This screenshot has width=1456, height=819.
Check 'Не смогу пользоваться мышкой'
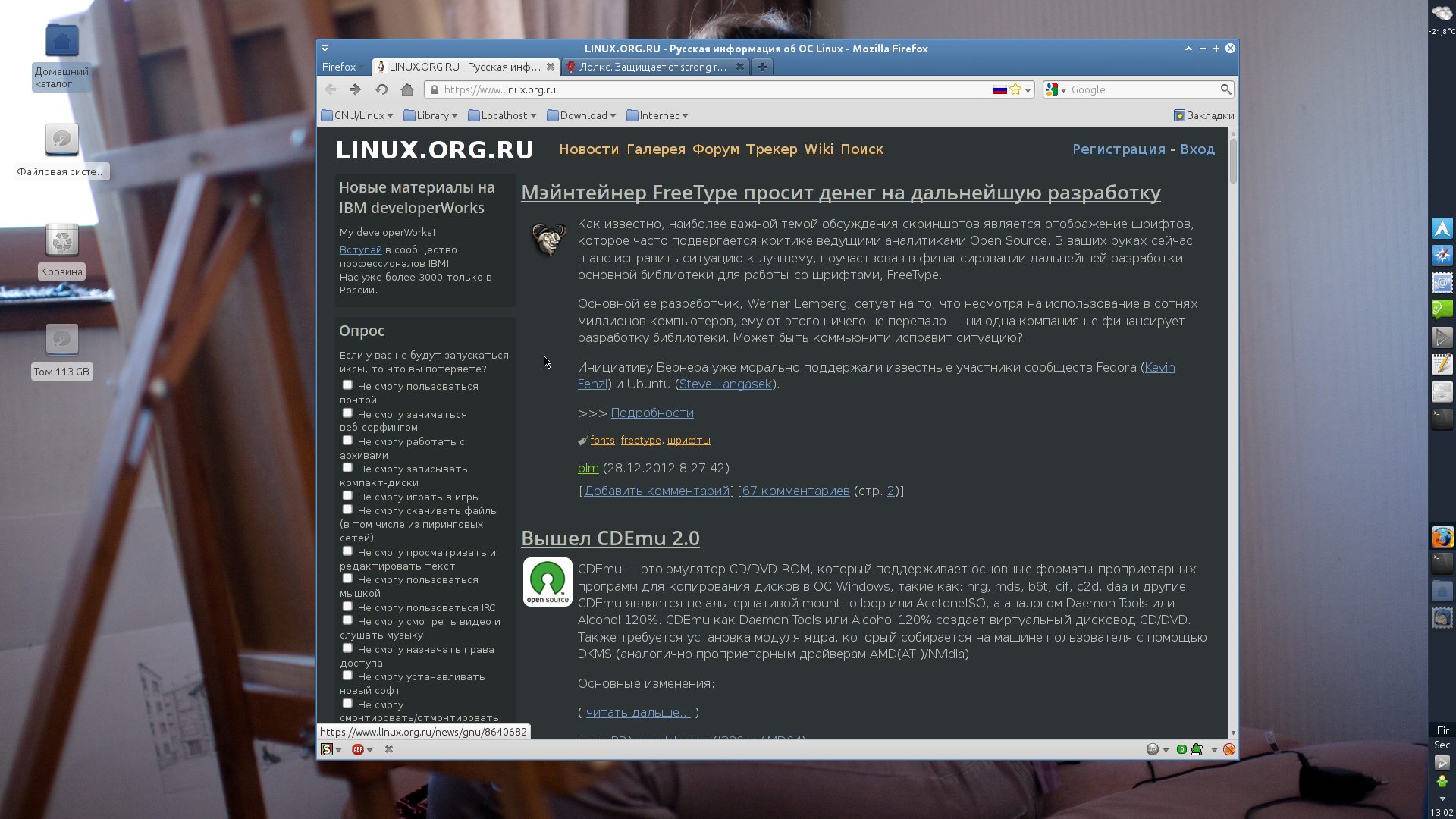tap(347, 579)
